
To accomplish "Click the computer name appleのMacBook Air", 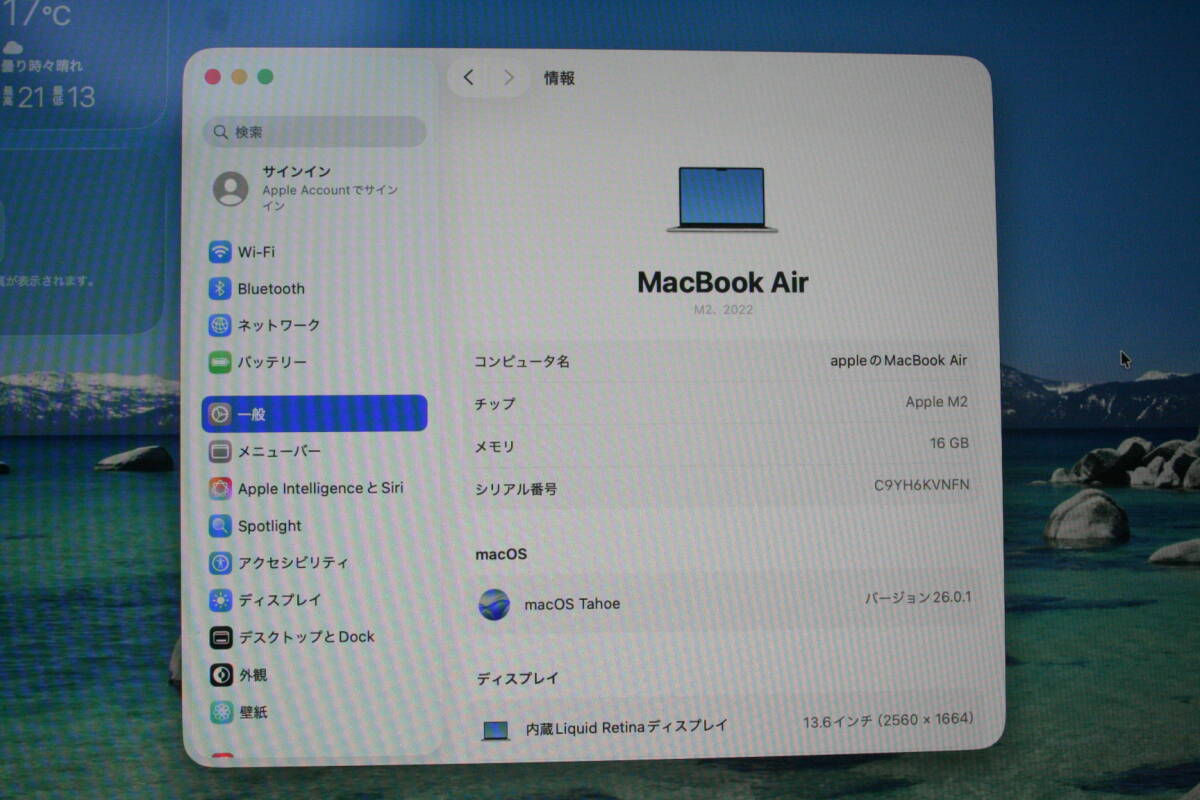I will pyautogui.click(x=899, y=361).
